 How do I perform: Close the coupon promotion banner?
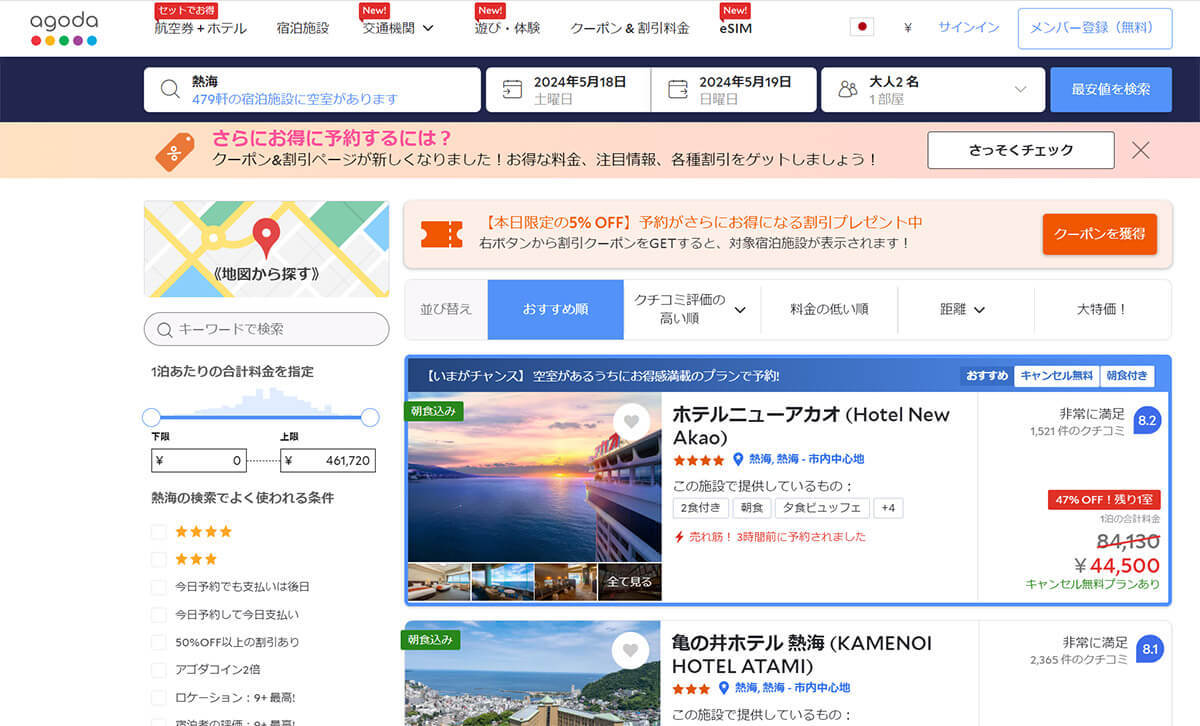click(1141, 150)
